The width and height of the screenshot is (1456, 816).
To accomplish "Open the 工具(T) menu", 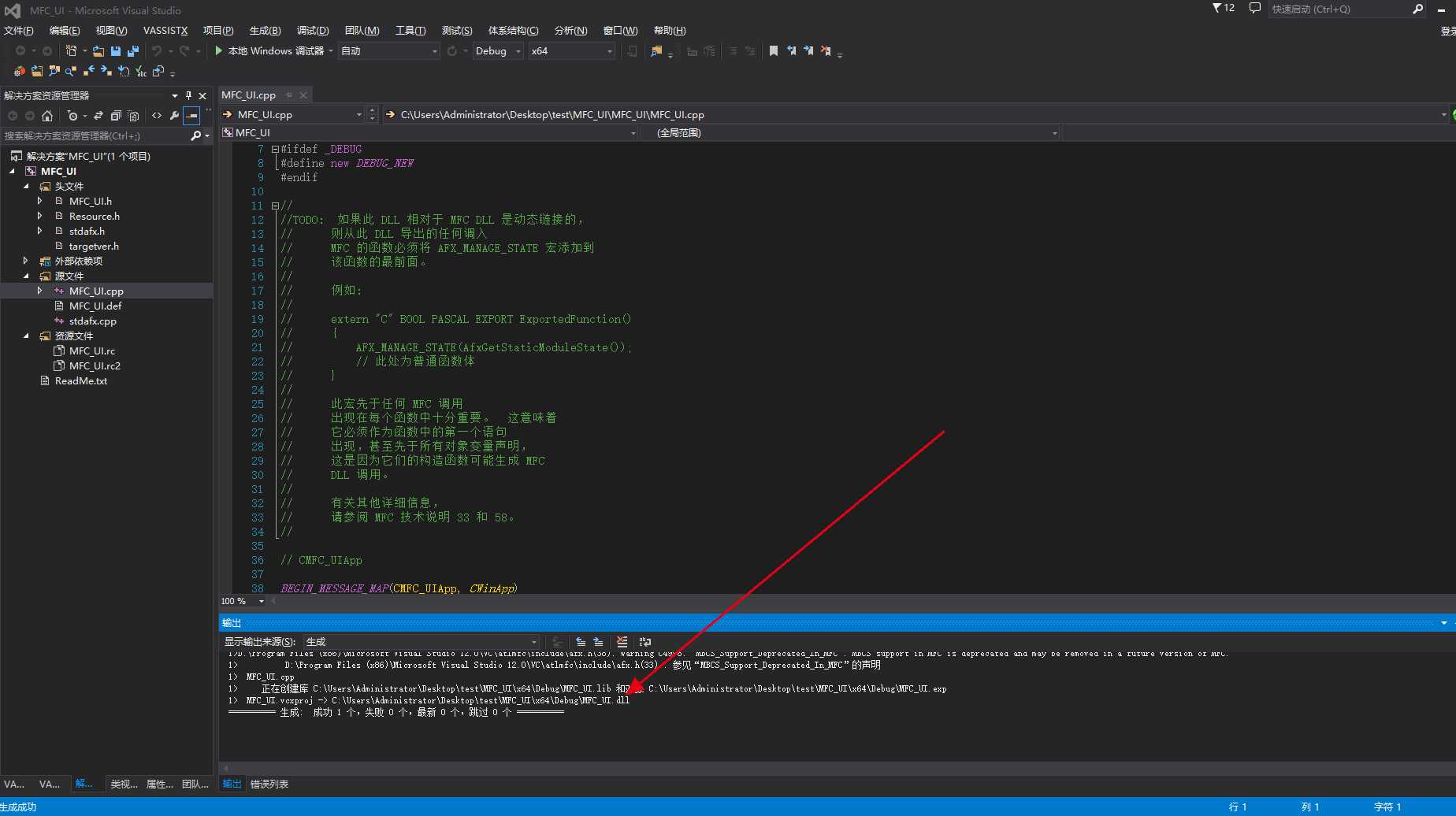I will (x=410, y=31).
